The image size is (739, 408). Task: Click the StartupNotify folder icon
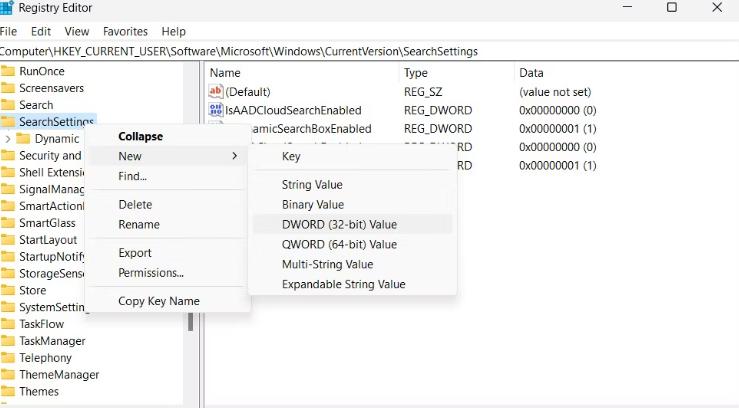8,257
